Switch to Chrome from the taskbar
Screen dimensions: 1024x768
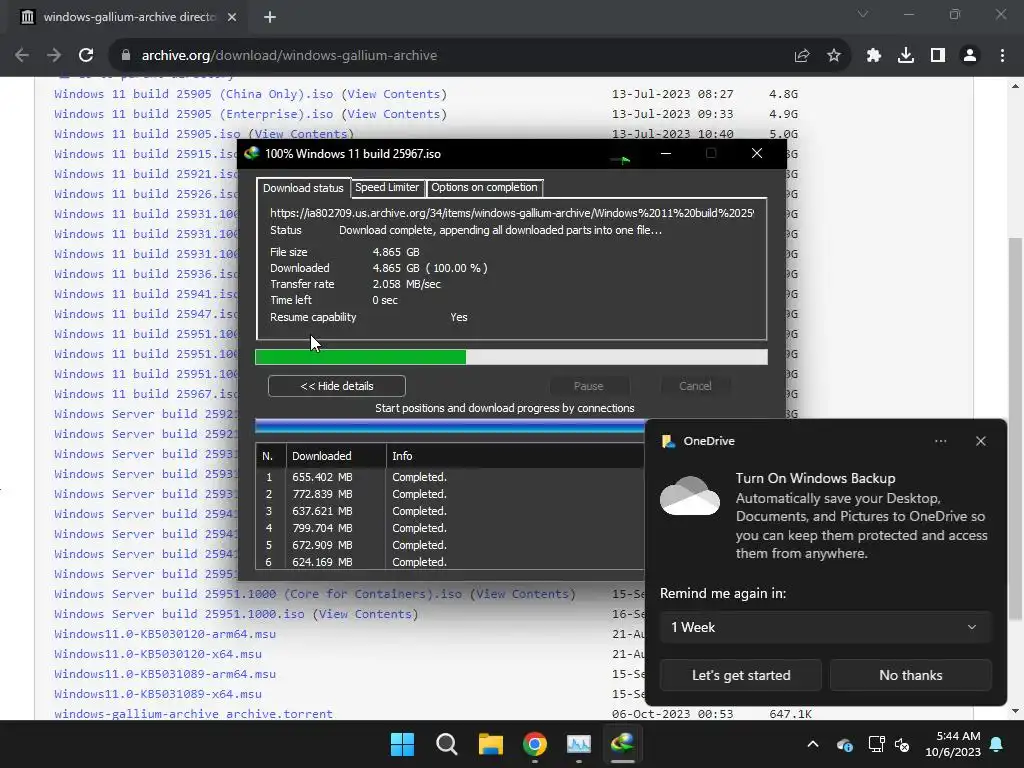point(535,744)
